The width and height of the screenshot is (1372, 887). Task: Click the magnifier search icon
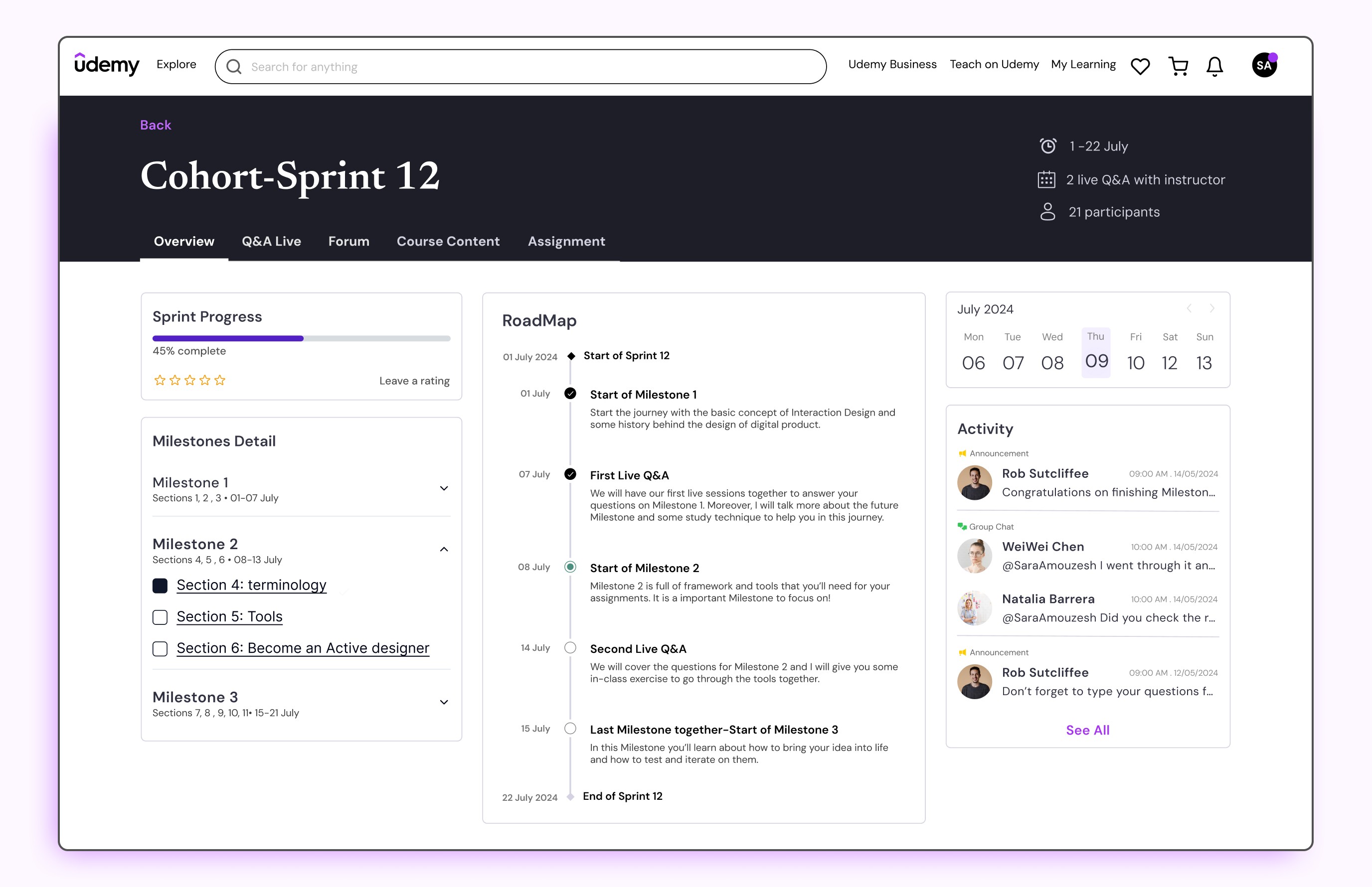point(234,67)
